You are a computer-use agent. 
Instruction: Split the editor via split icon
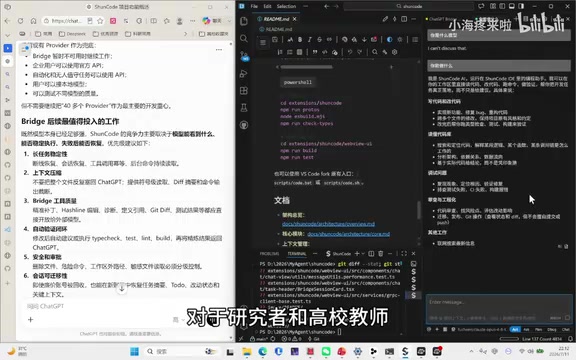coord(404,19)
